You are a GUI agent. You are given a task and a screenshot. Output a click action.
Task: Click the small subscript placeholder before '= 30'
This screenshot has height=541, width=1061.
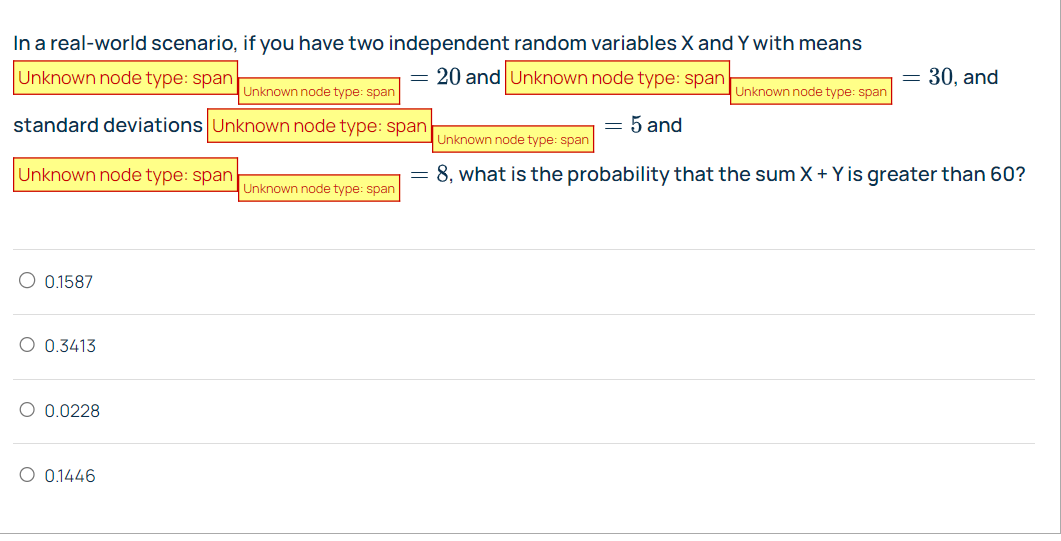click(811, 92)
